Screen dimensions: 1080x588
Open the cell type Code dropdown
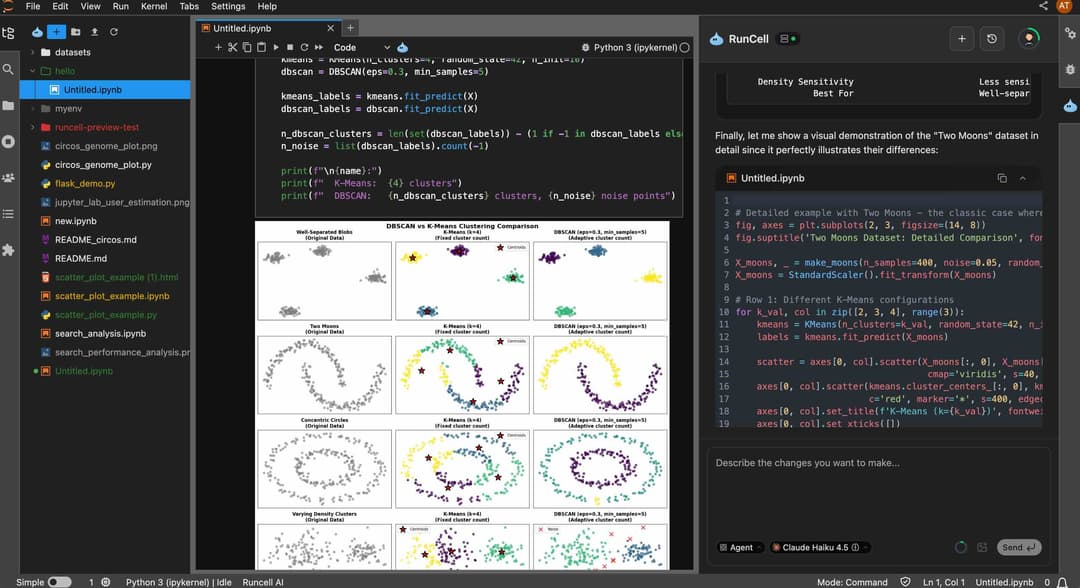(x=361, y=48)
